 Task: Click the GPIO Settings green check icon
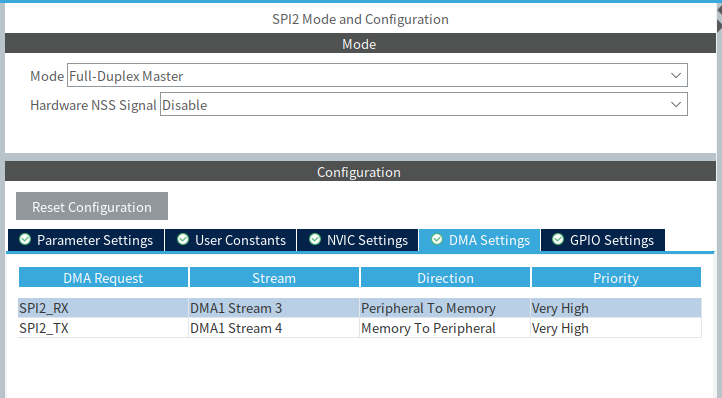point(558,240)
